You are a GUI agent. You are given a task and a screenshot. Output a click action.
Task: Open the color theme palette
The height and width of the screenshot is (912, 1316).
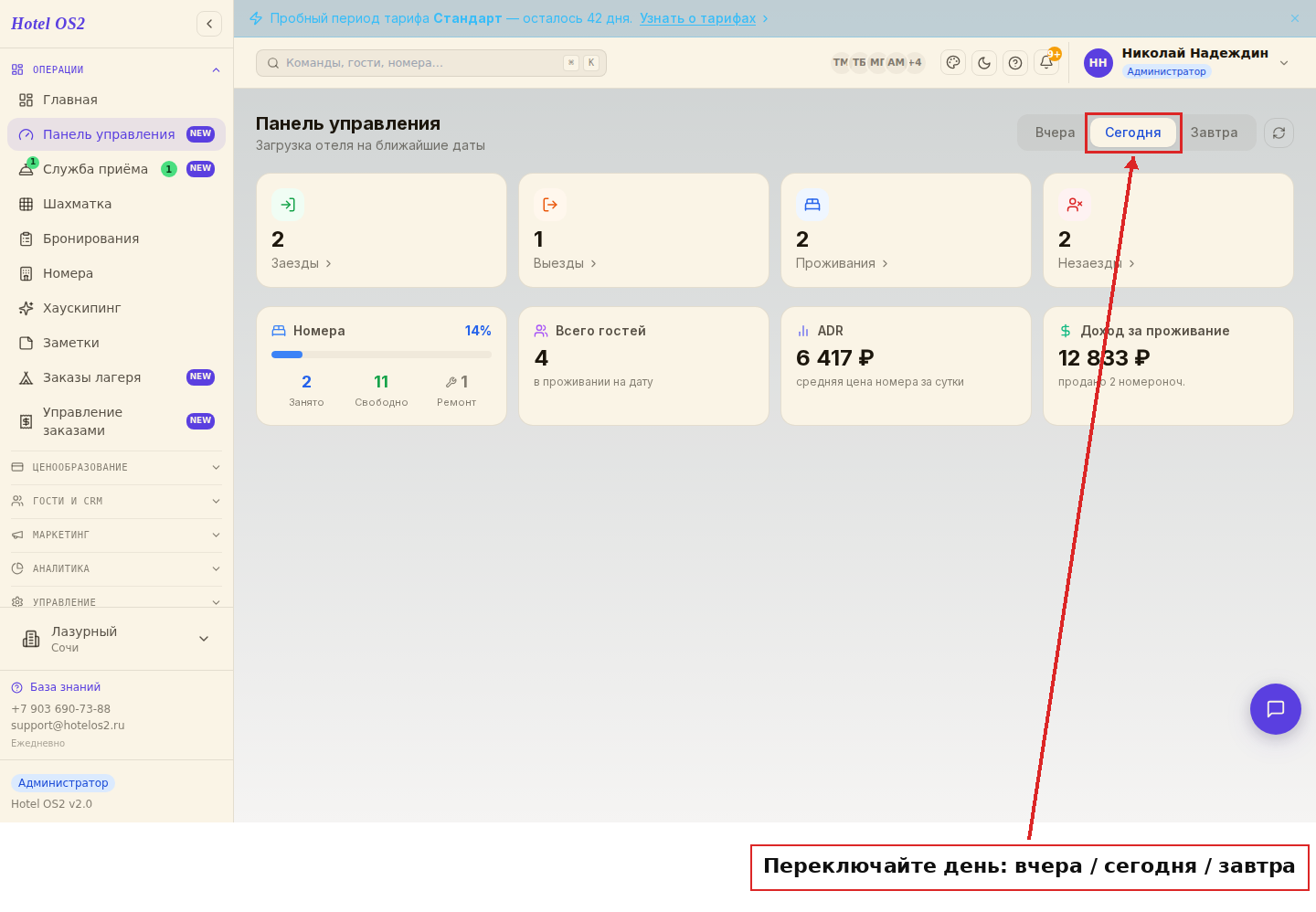(953, 63)
